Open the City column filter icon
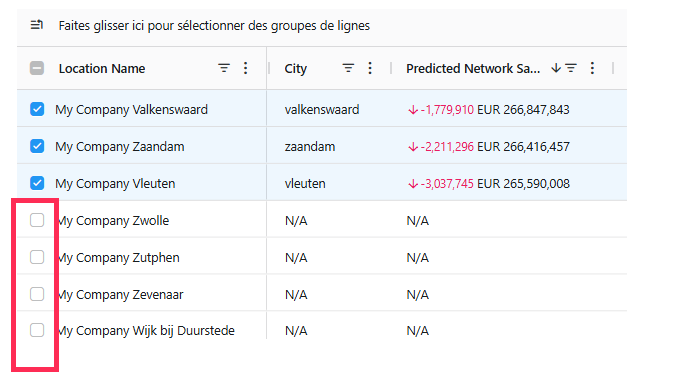Image resolution: width=677 pixels, height=377 pixels. [348, 68]
